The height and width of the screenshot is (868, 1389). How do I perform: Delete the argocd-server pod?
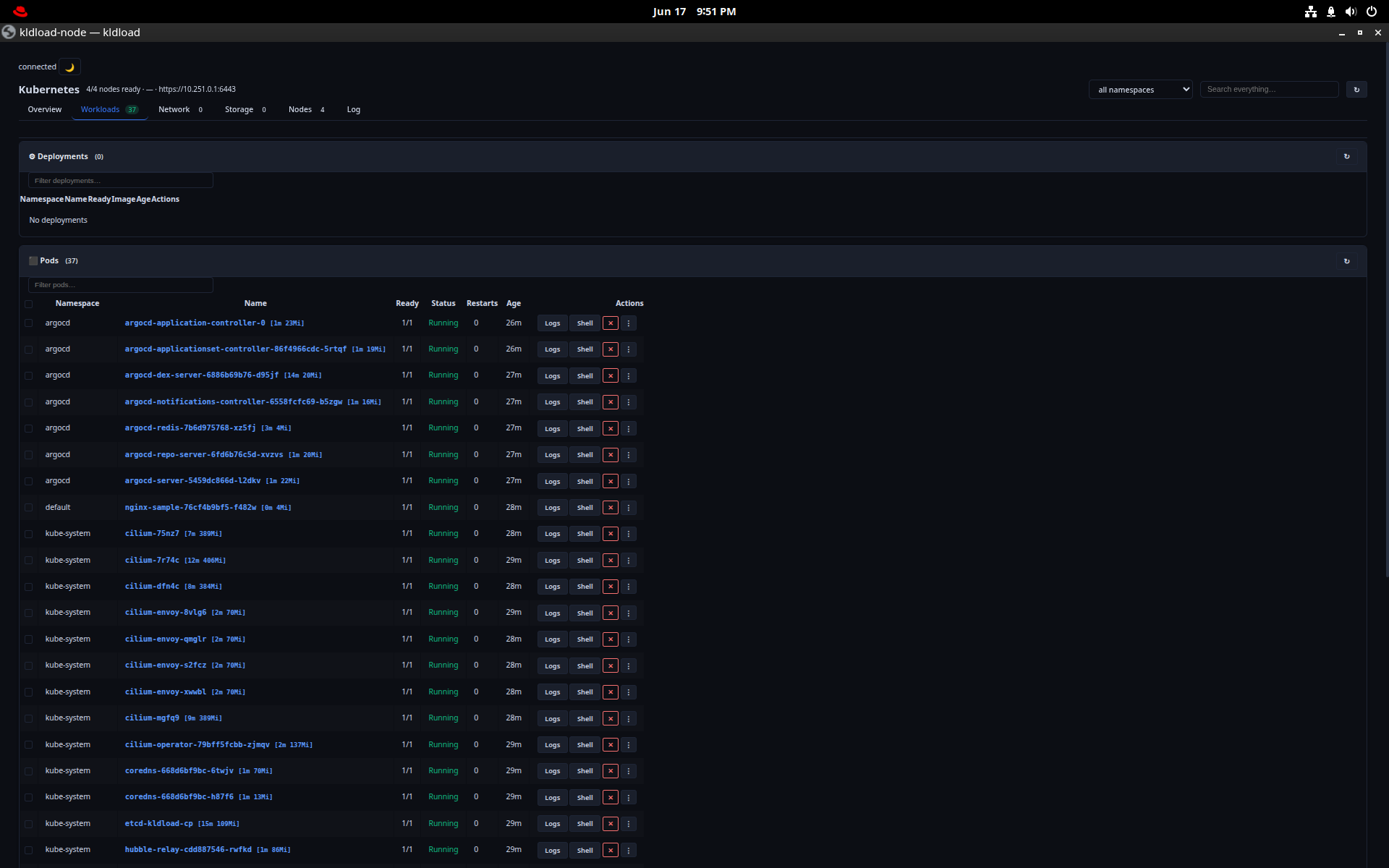pyautogui.click(x=611, y=482)
